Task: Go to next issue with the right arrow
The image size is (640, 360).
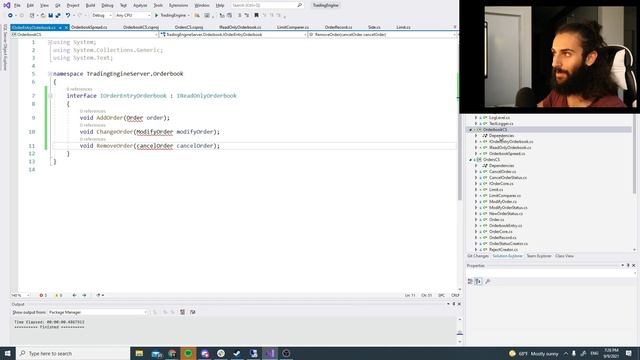Action: (x=84, y=295)
